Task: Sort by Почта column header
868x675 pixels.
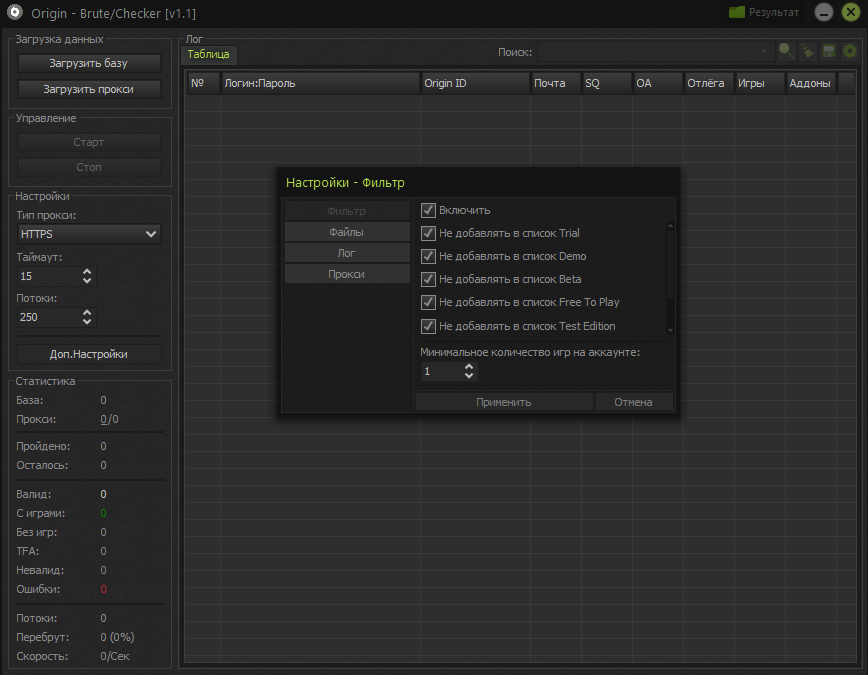Action: [556, 83]
